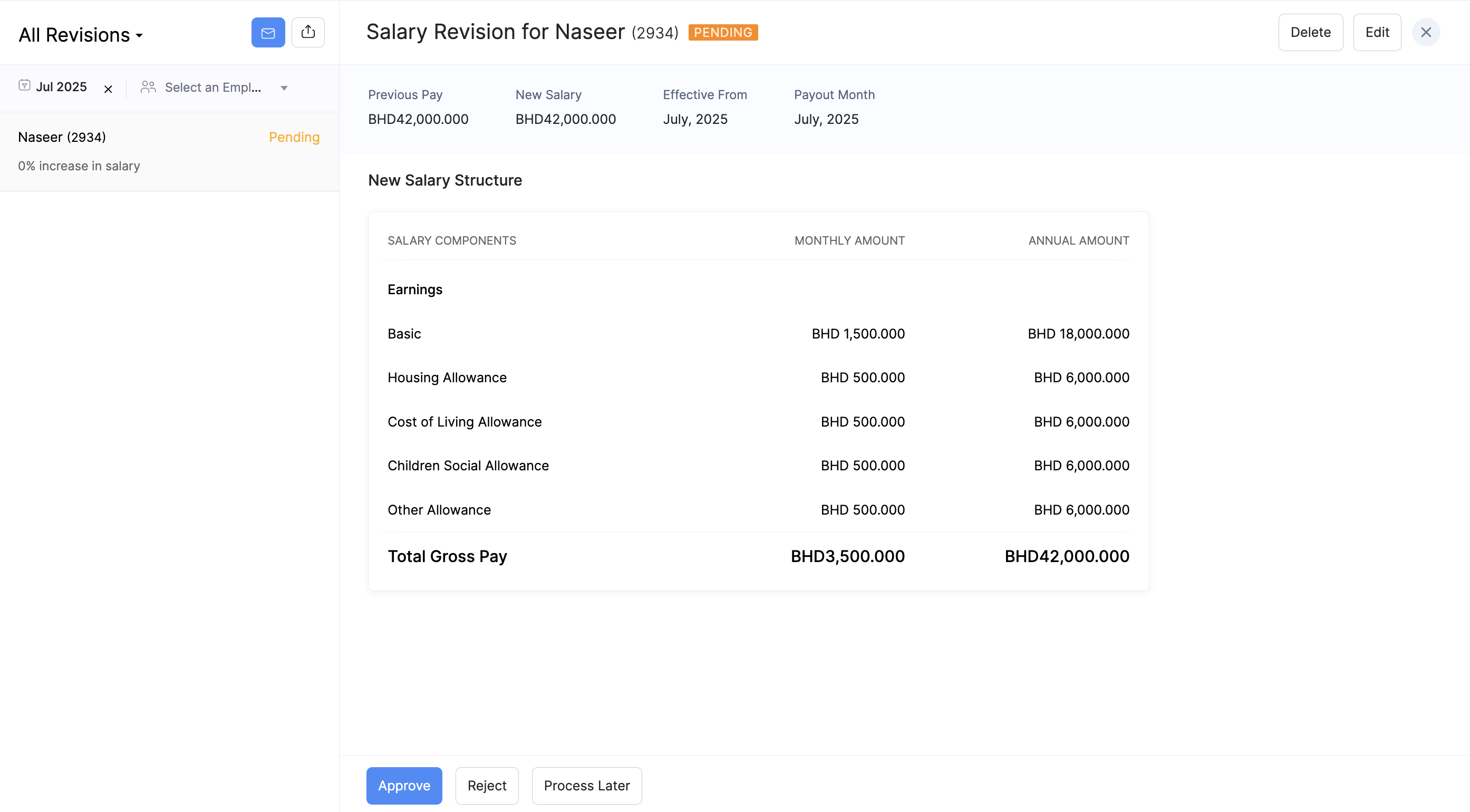Click the Total Gross Pay row
Screen dimensions: 1470x812
(448, 556)
